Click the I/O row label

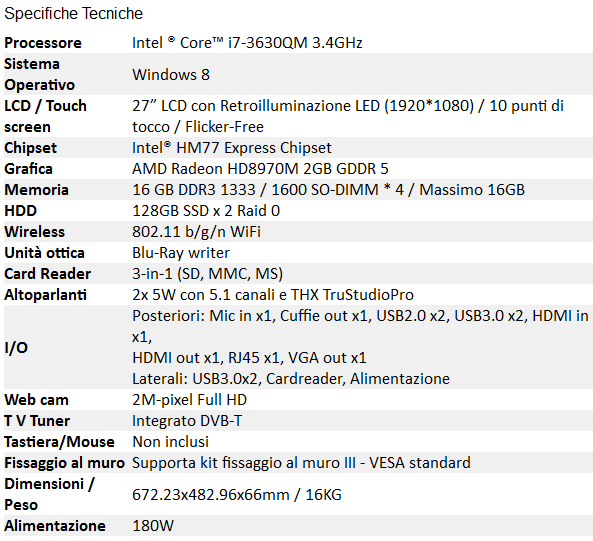point(16,347)
